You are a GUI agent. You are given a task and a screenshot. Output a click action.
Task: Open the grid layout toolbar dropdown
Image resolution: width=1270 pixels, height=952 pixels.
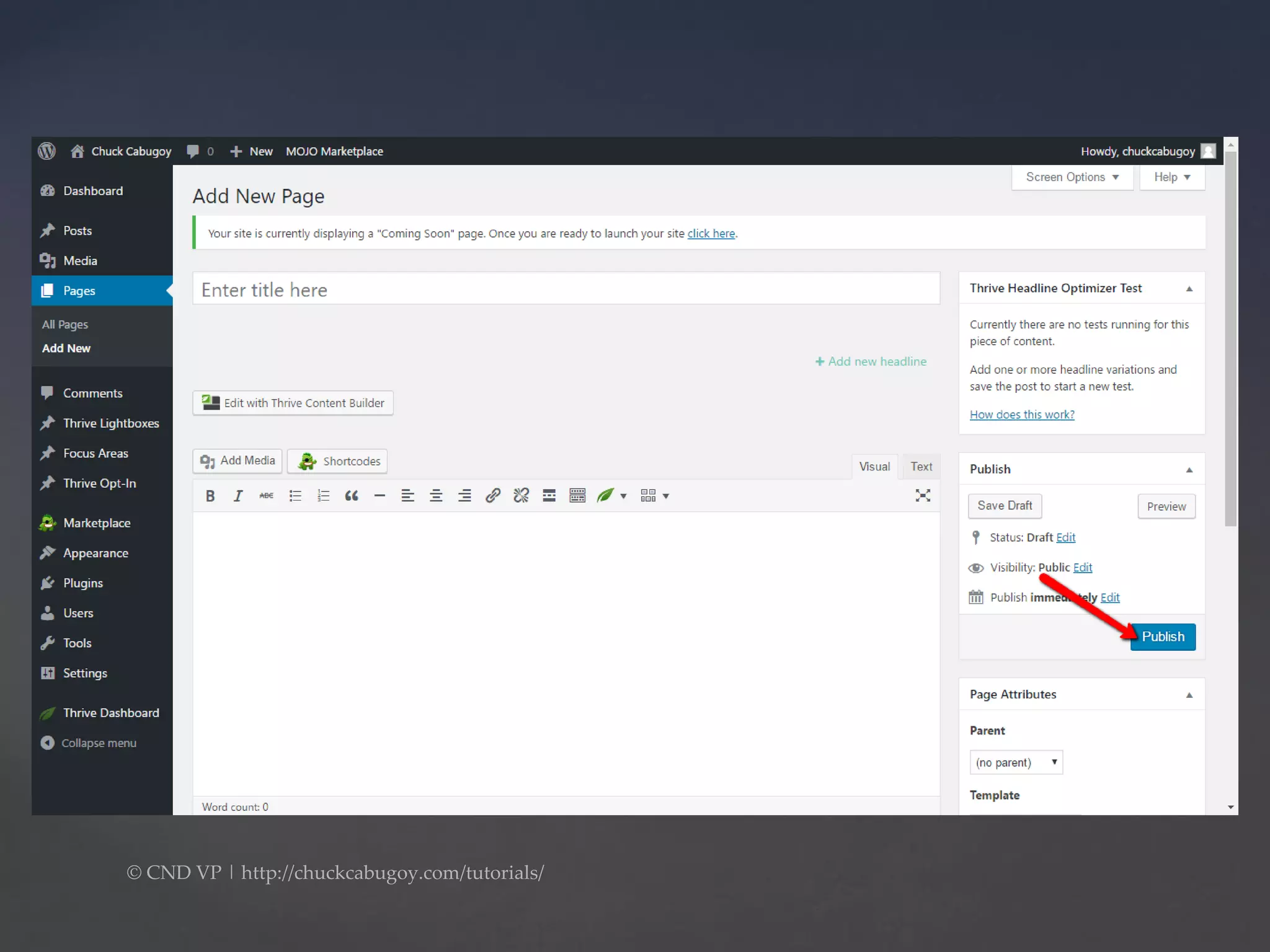point(655,496)
